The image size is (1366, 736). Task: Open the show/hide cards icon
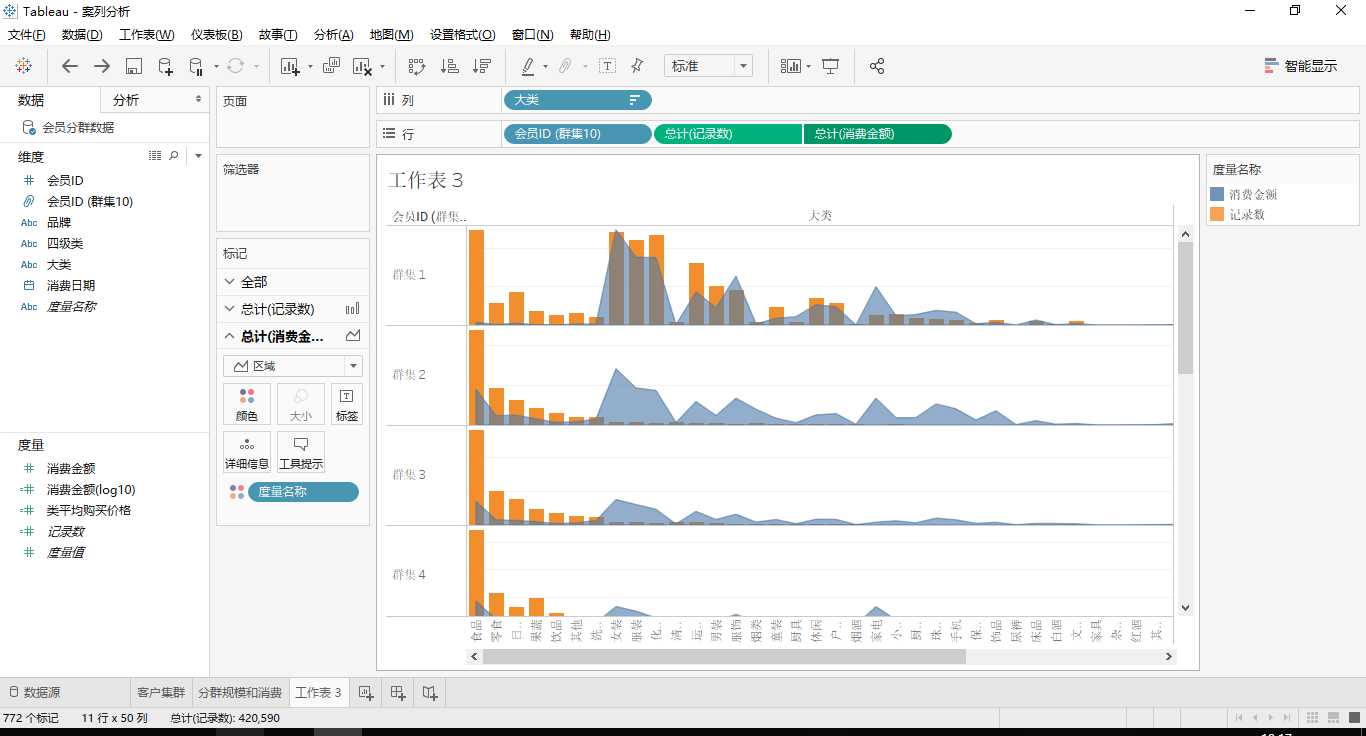[791, 66]
